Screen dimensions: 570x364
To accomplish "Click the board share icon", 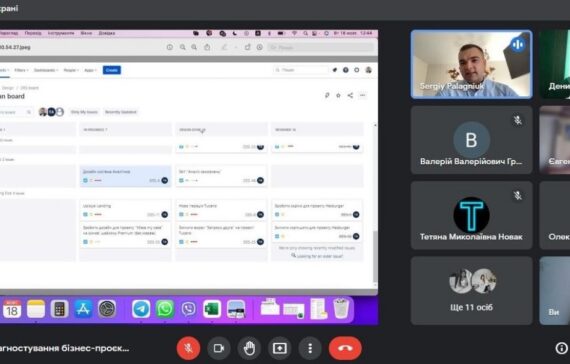I will coord(350,95).
